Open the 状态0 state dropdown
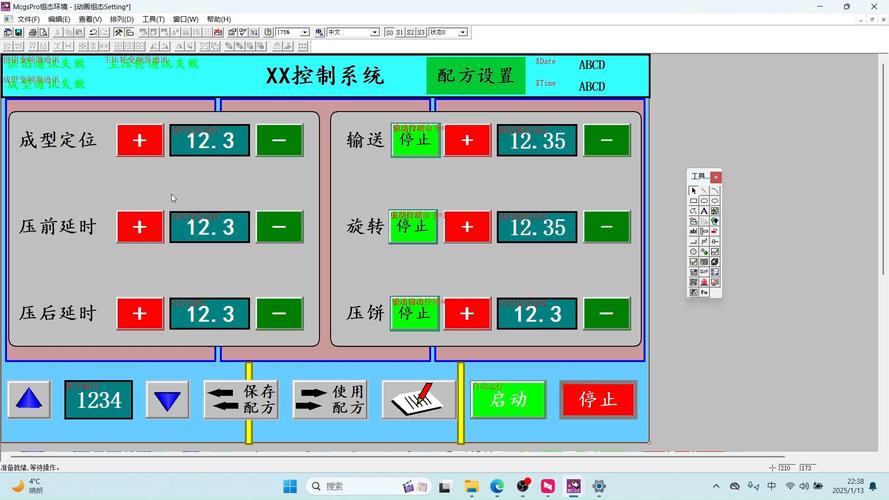 tap(463, 32)
